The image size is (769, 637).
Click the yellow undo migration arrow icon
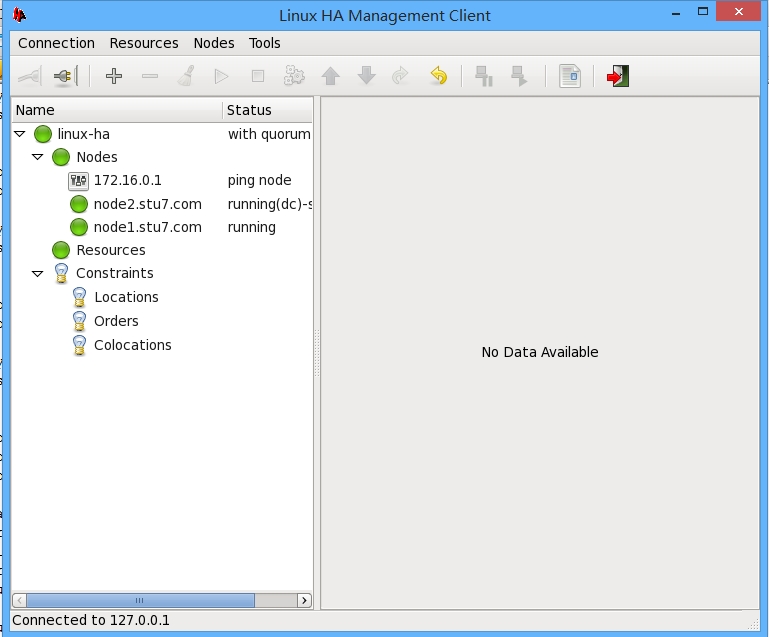[x=438, y=76]
